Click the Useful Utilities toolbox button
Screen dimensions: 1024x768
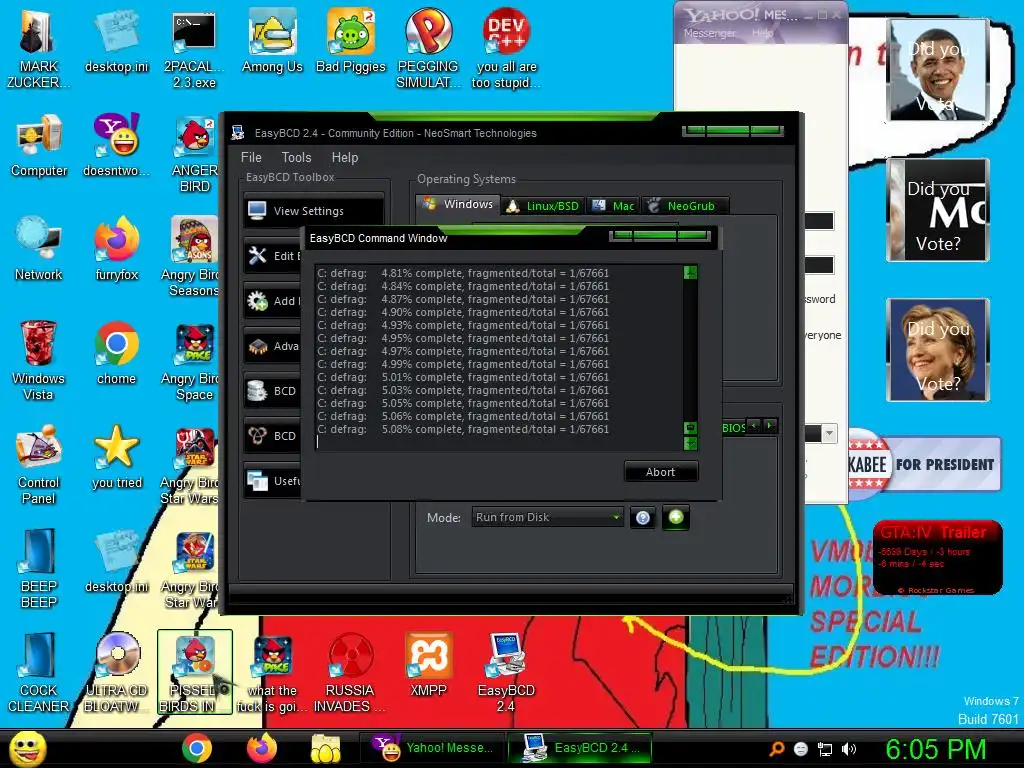click(x=272, y=481)
